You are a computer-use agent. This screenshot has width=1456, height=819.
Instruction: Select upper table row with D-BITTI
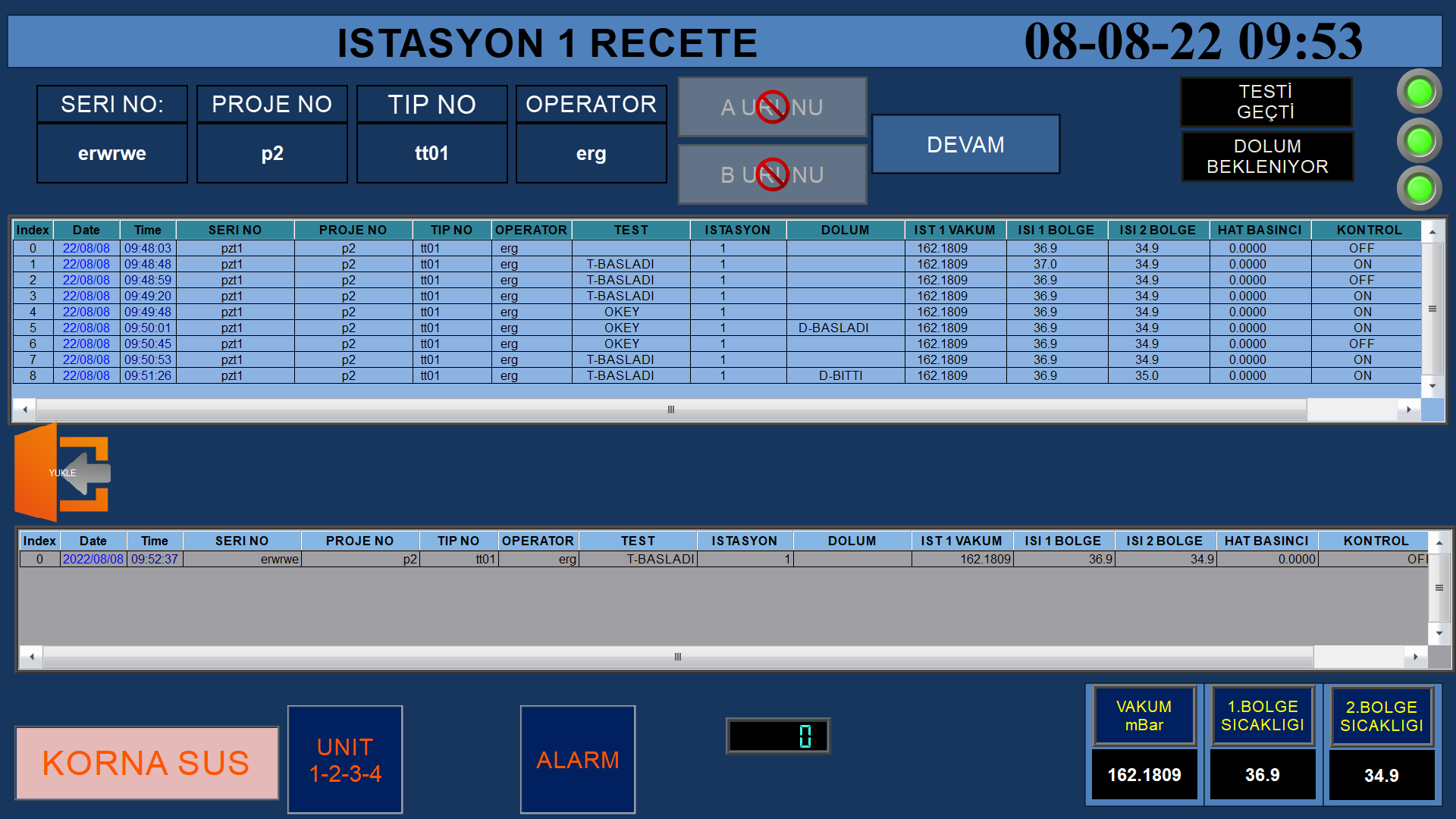pyautogui.click(x=840, y=375)
